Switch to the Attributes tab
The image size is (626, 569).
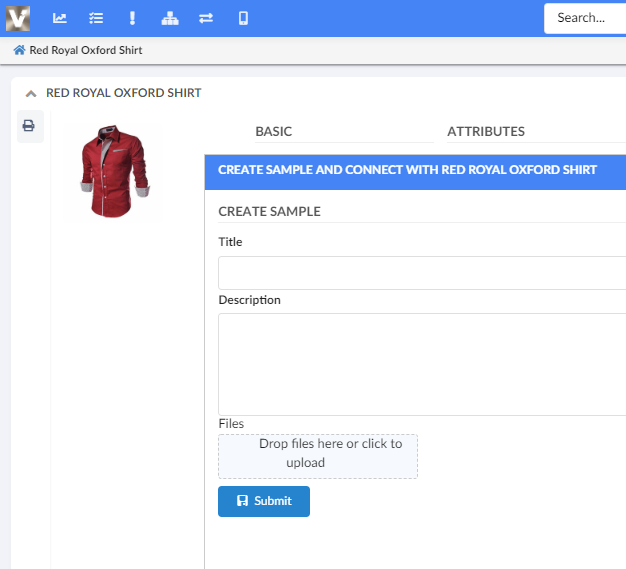485,131
